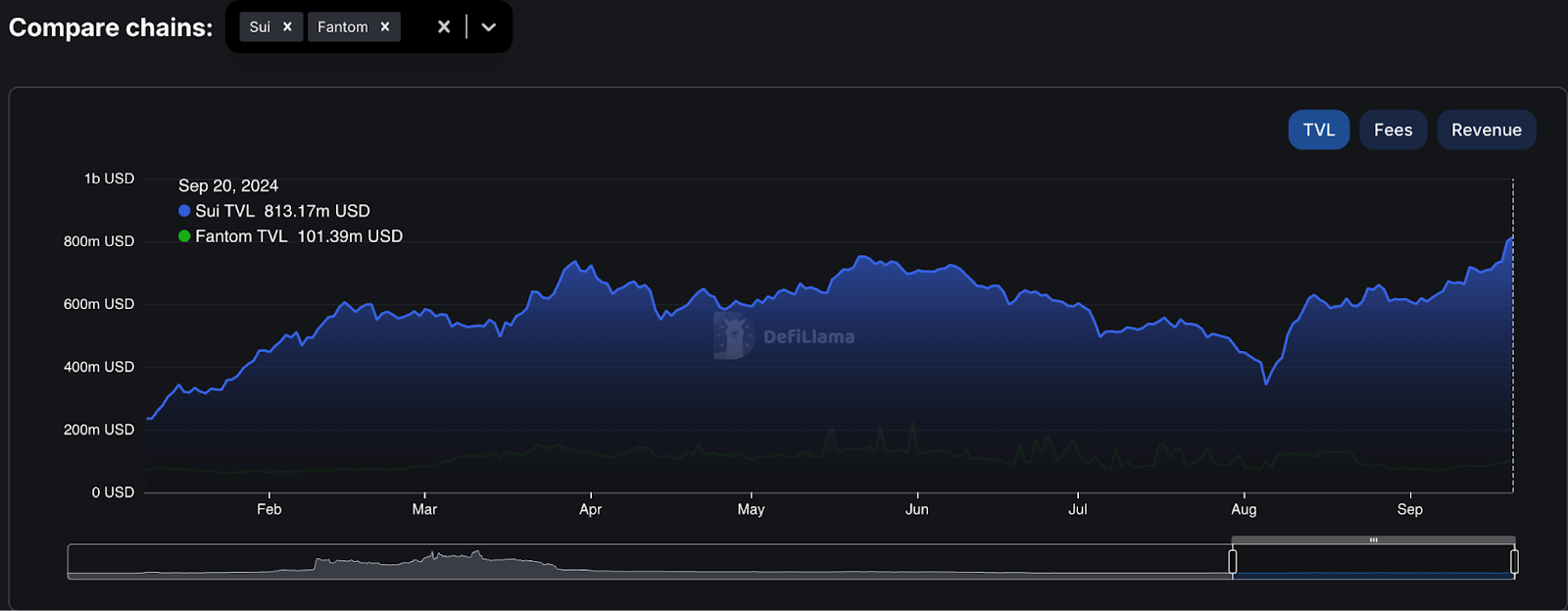The image size is (1568, 611).
Task: Click the Fantom TVL legend entry
Action: [290, 236]
